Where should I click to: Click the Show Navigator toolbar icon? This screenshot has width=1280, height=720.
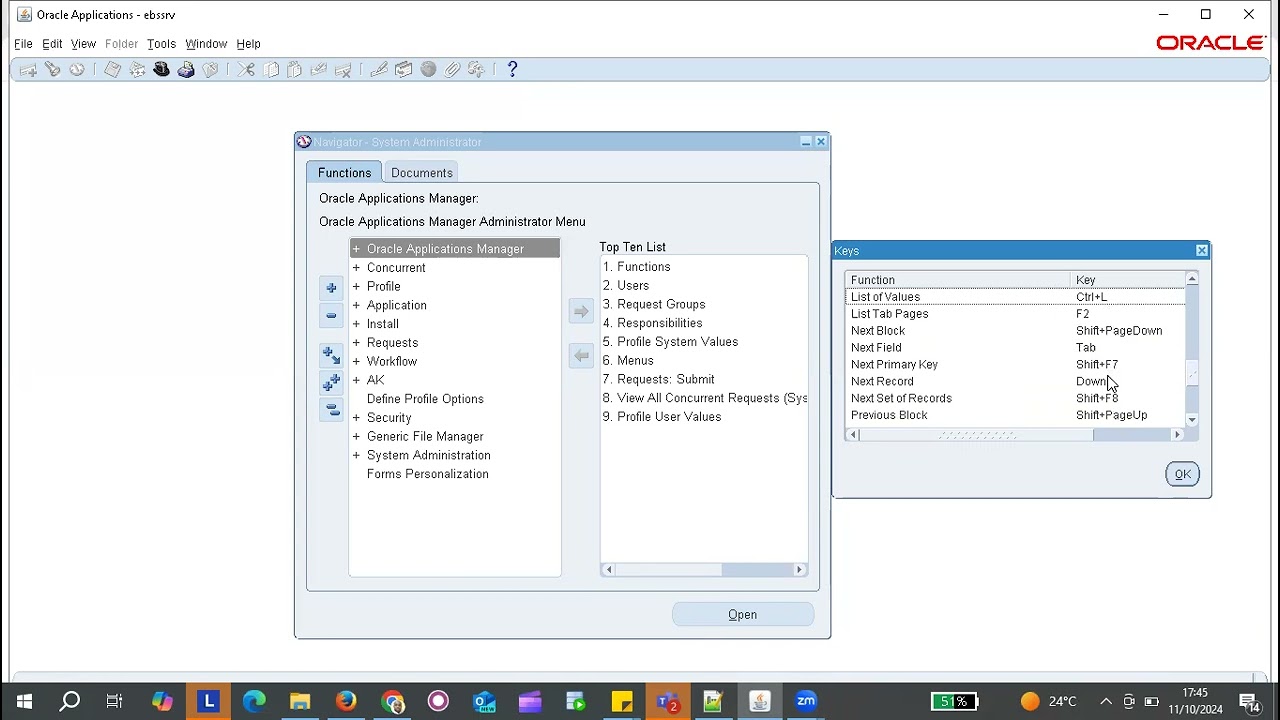(77, 70)
